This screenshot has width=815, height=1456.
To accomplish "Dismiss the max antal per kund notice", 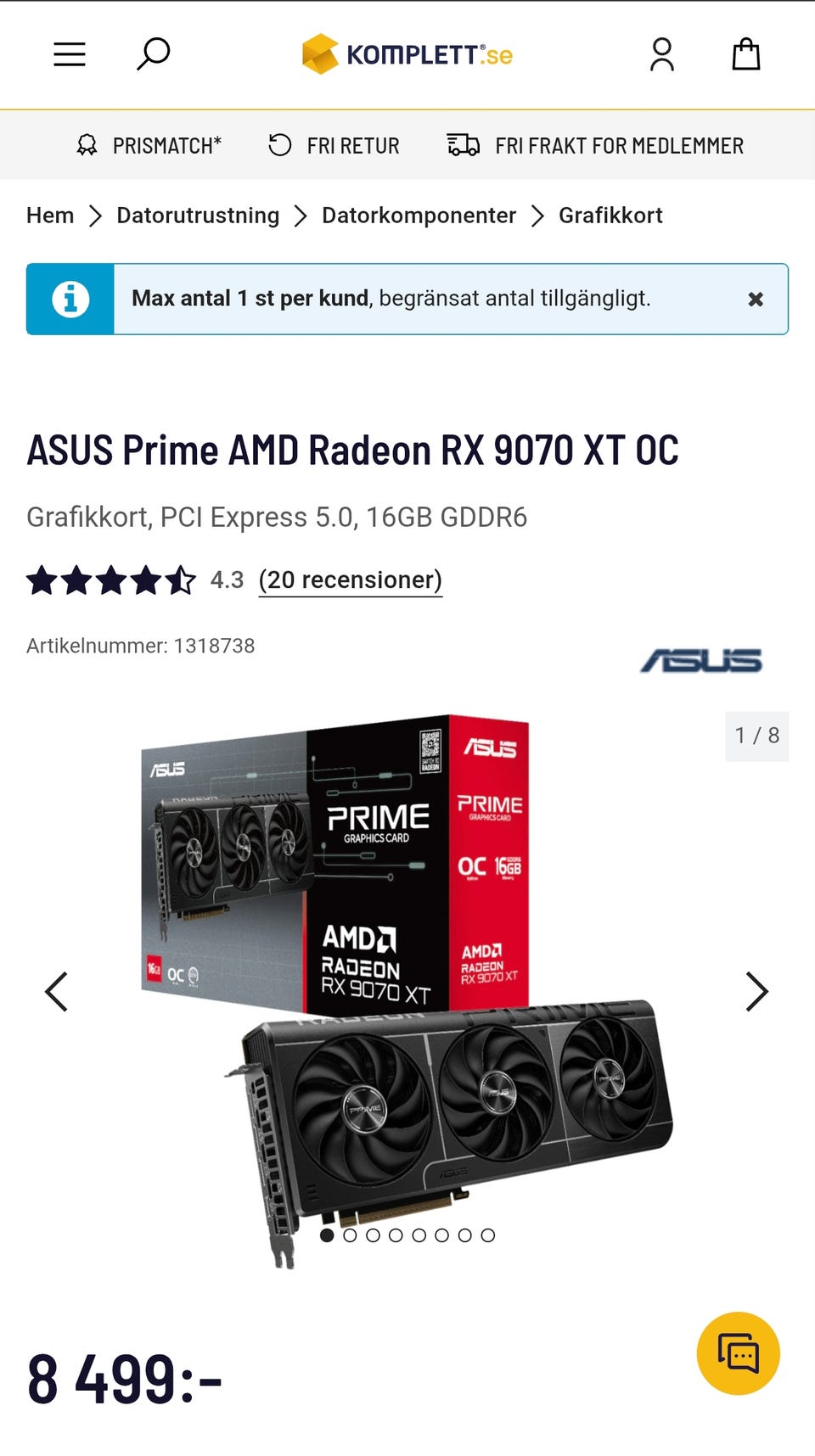I will (x=756, y=299).
